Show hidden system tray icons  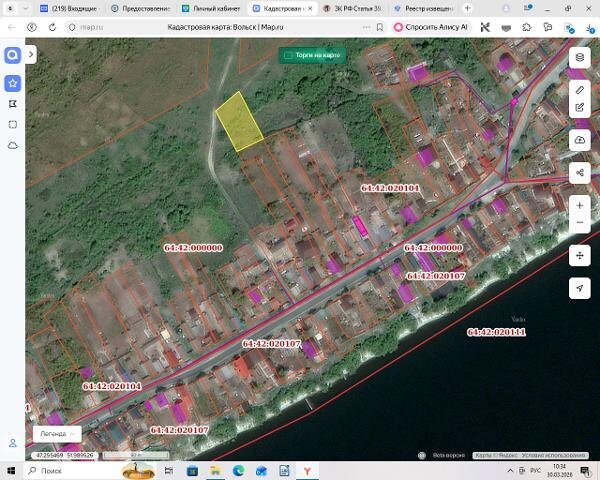pyautogui.click(x=510, y=470)
